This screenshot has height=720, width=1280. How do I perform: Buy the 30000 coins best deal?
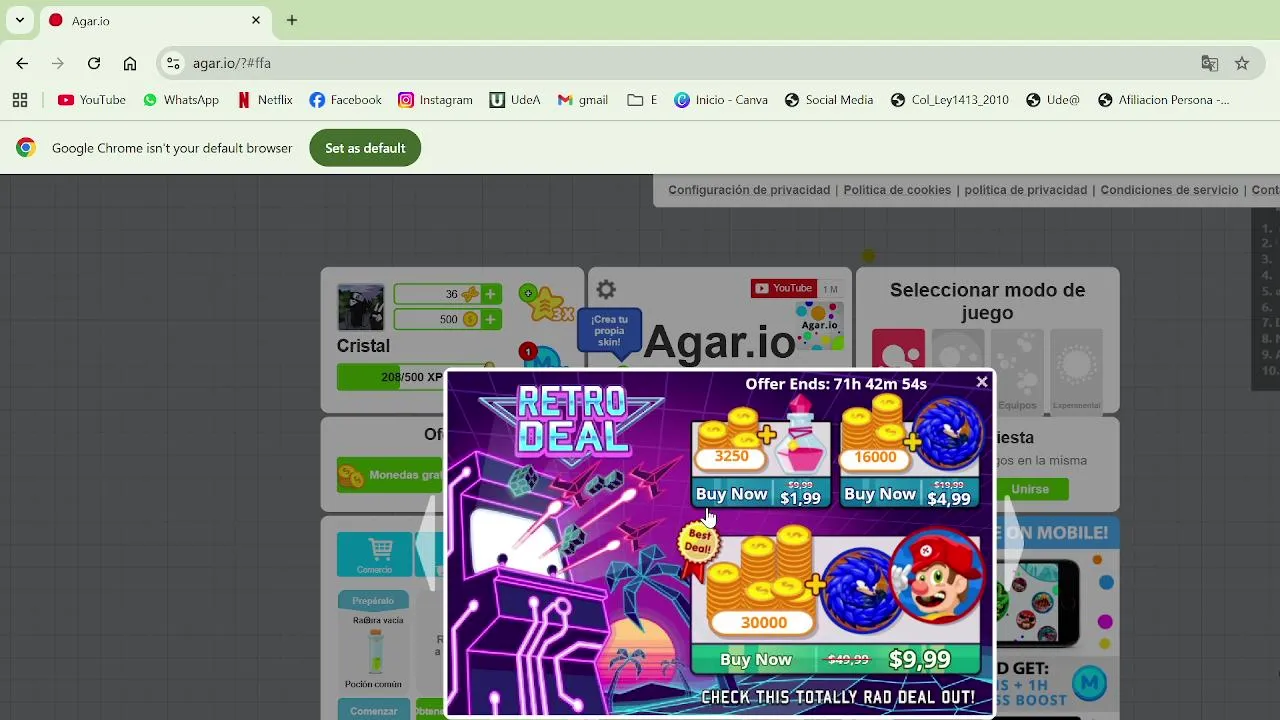coord(836,659)
